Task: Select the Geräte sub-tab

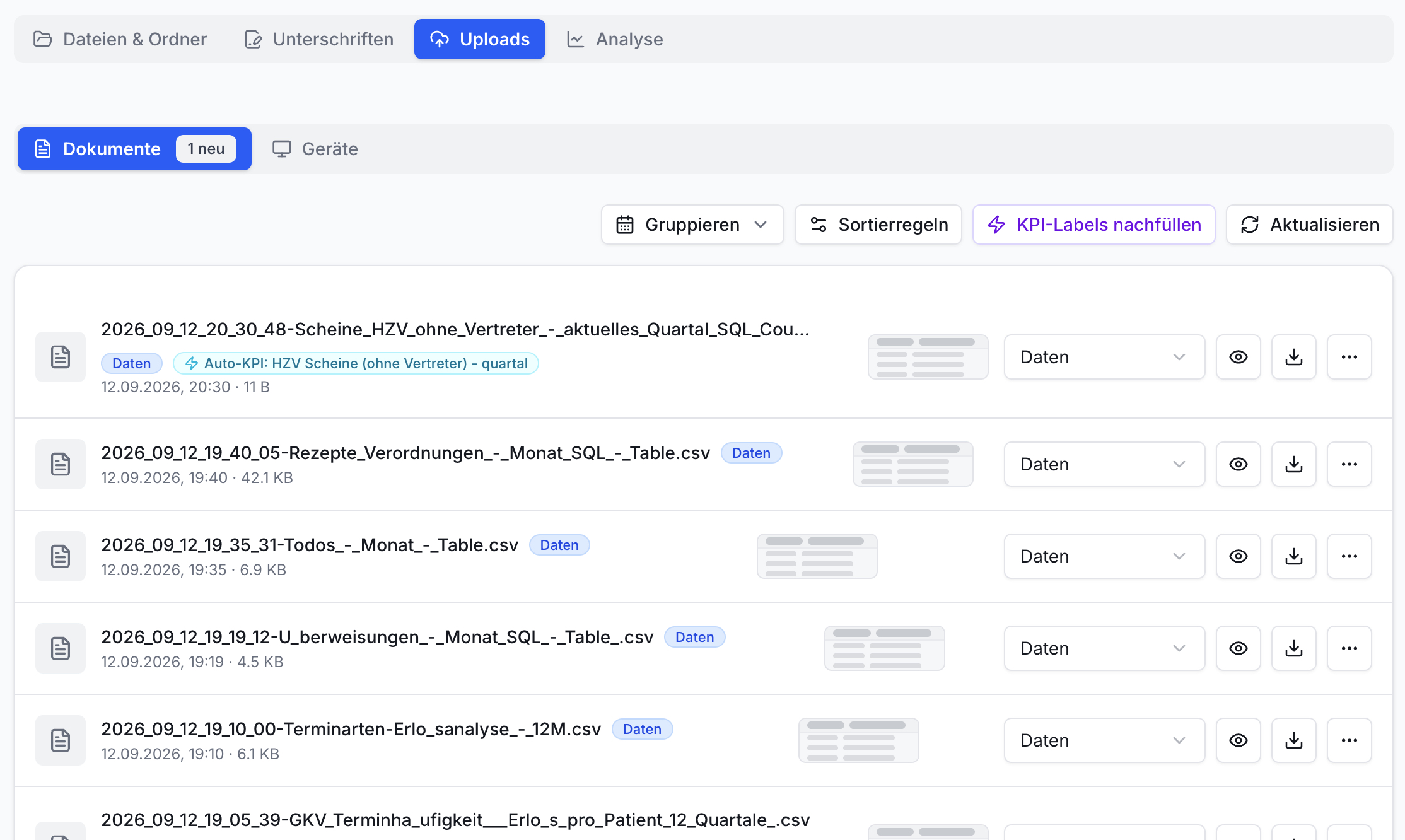Action: click(x=315, y=149)
